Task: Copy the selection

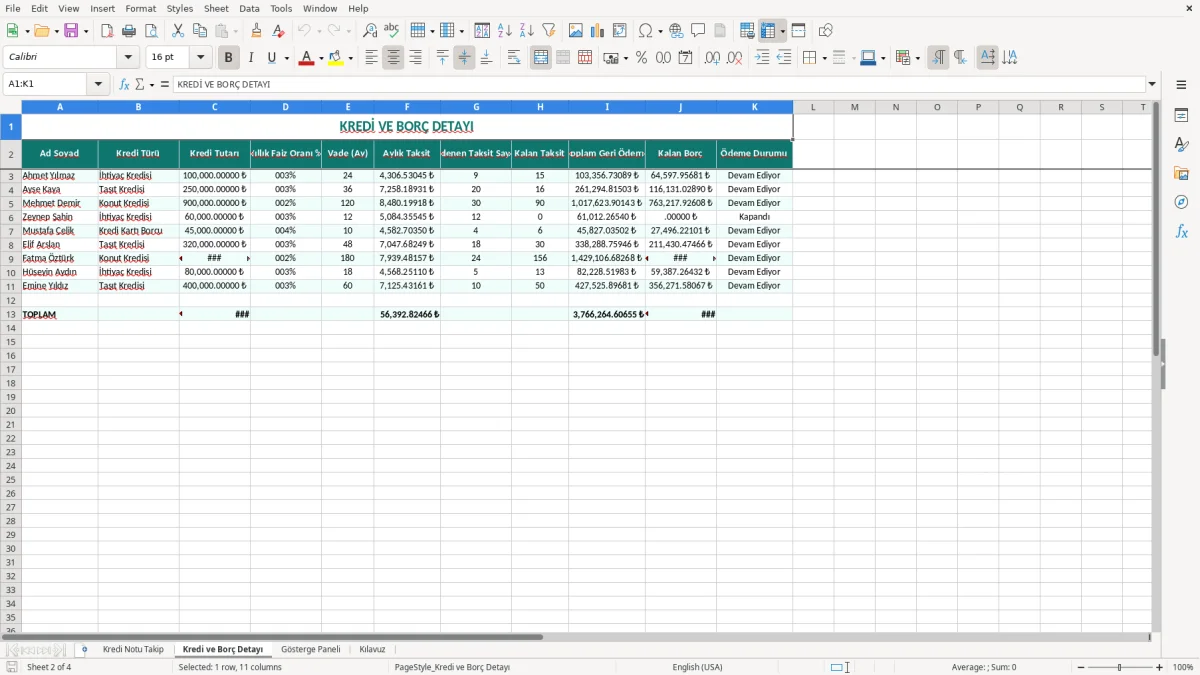Action: (x=200, y=31)
